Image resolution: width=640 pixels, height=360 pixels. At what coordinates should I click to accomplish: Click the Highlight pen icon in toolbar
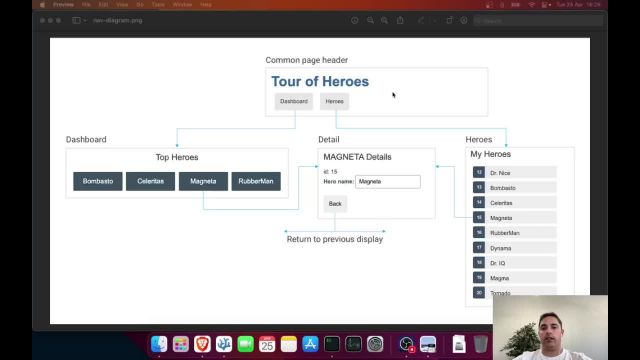420,20
